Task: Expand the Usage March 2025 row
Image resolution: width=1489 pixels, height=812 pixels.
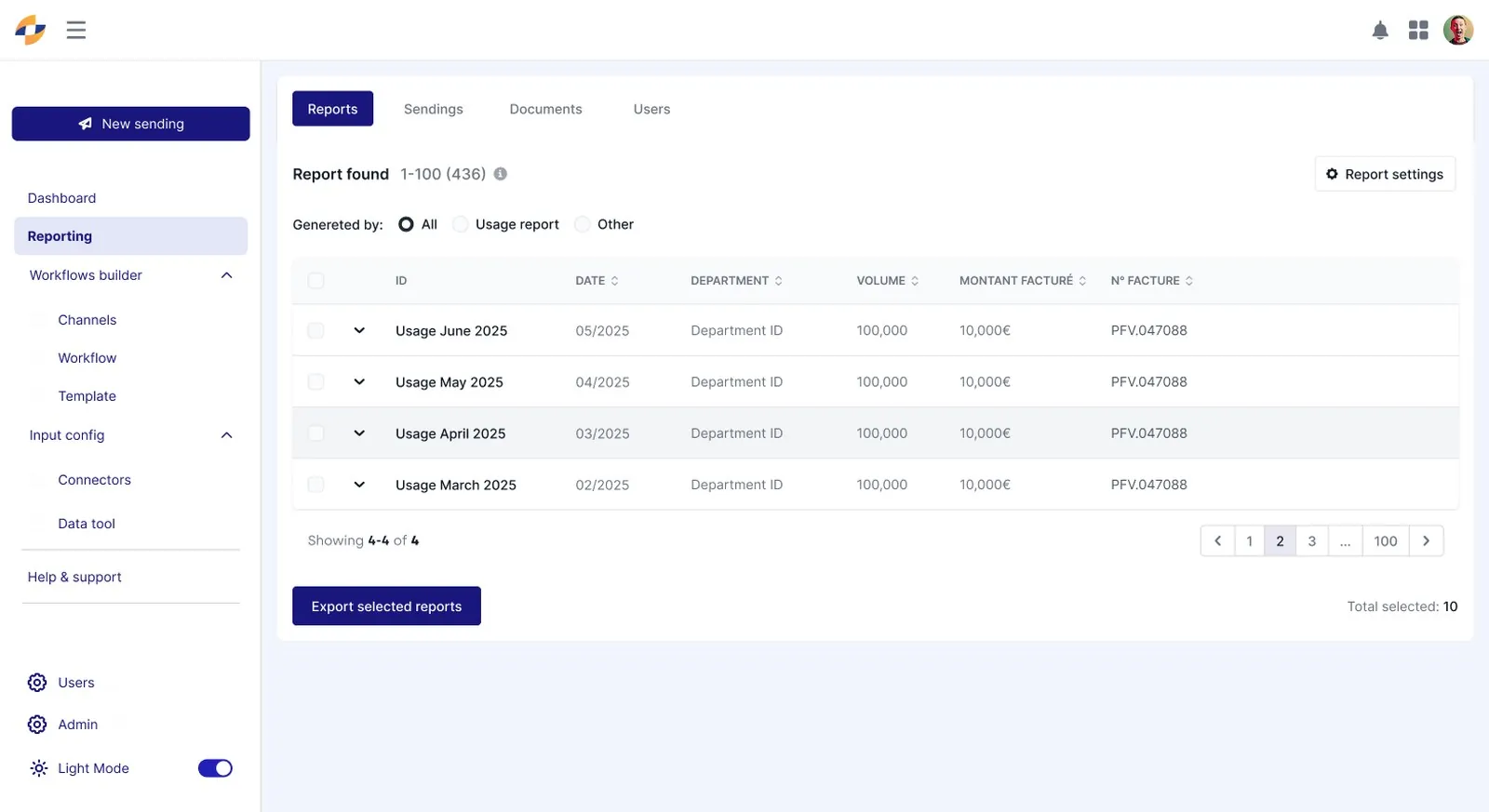Action: (359, 485)
